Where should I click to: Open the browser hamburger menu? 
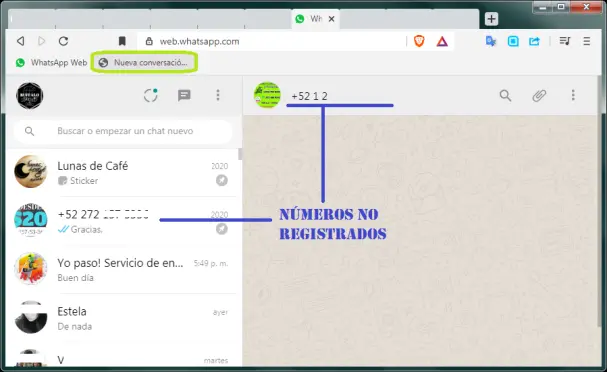[587, 41]
